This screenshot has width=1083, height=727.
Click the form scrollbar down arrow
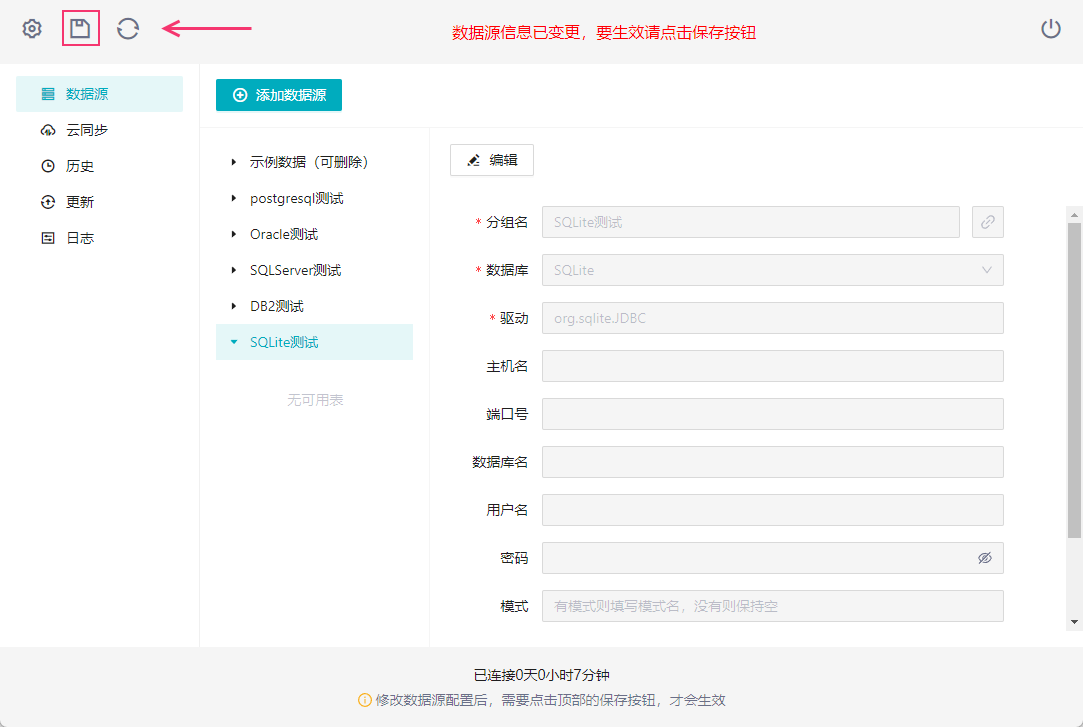1074,622
